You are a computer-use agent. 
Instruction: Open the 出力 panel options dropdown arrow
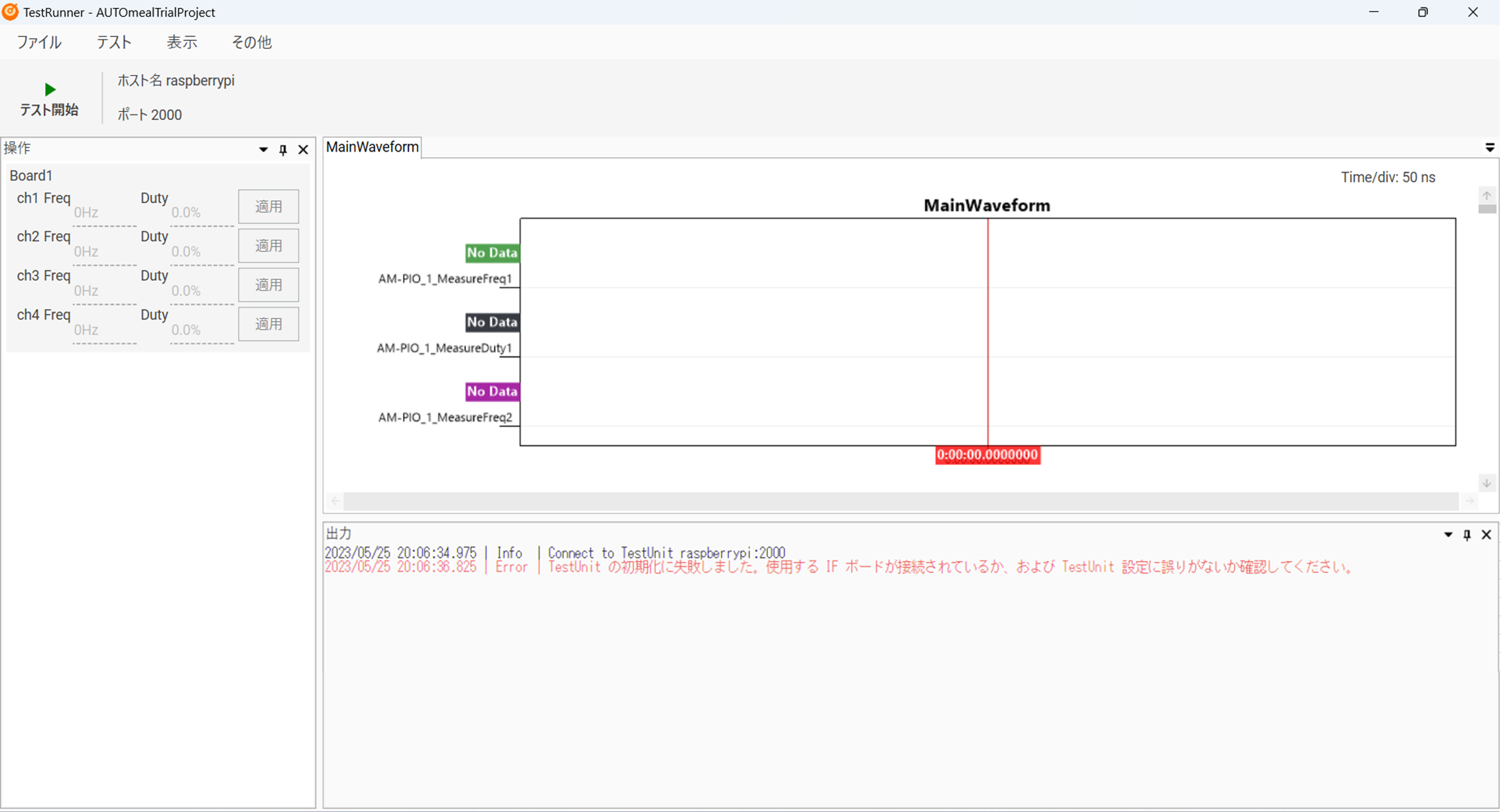click(x=1449, y=534)
